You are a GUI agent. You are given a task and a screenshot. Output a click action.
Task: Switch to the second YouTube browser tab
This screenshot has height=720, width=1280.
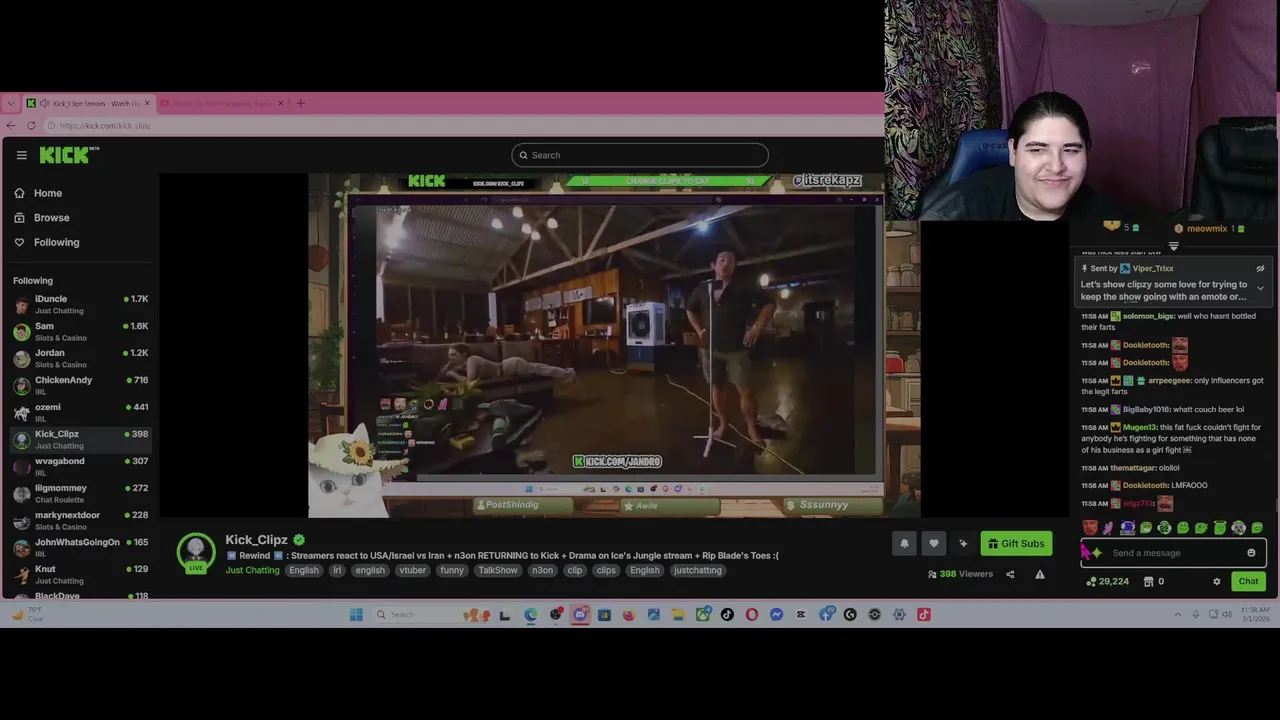click(222, 103)
